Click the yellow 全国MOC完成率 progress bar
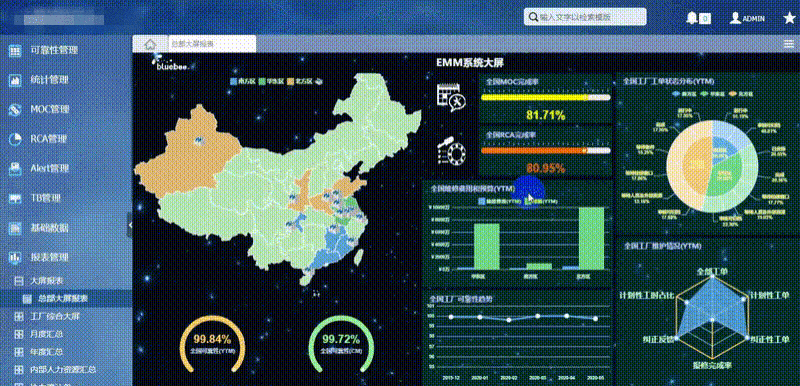 (545, 97)
